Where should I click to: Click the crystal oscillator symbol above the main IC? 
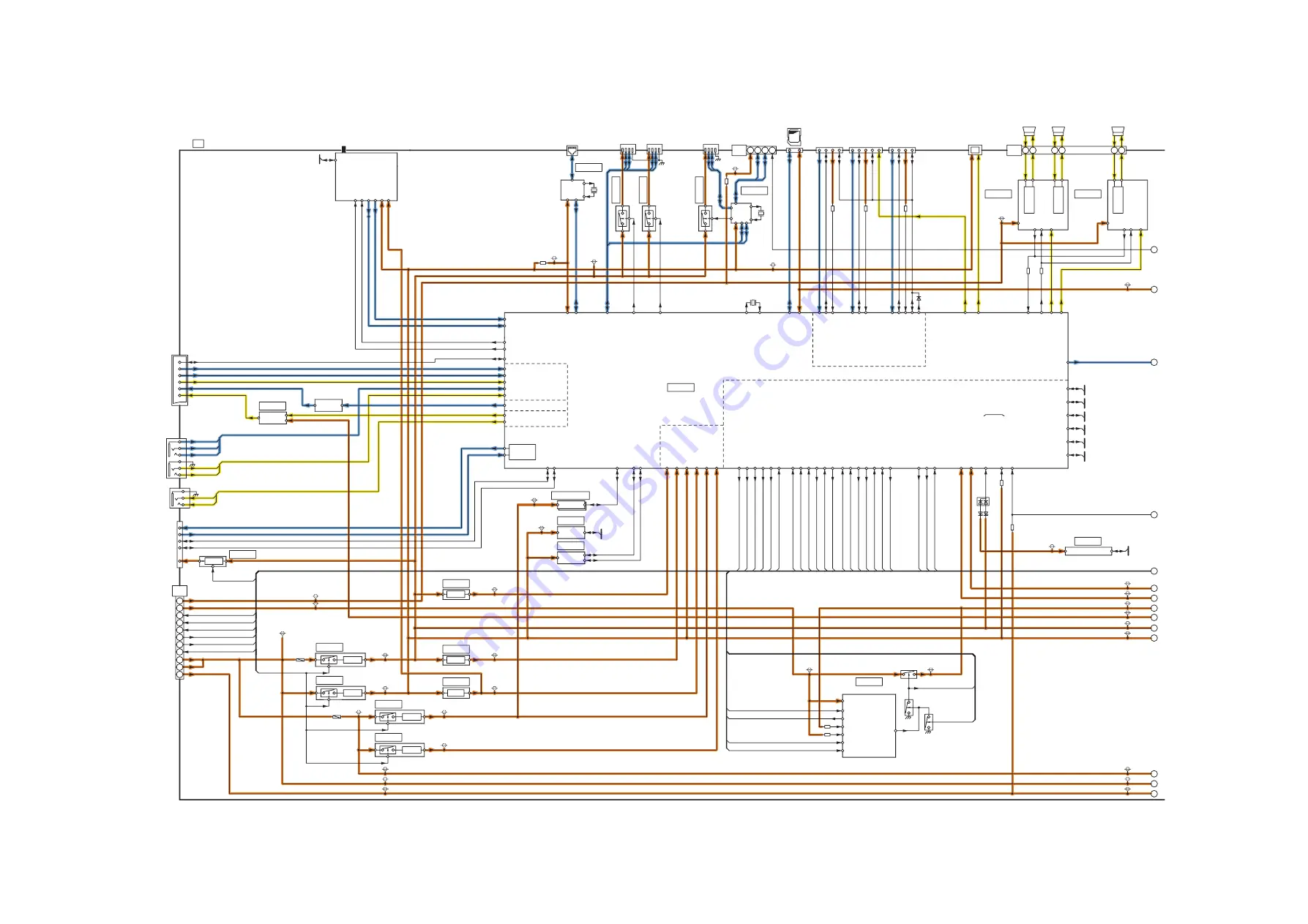click(x=752, y=303)
